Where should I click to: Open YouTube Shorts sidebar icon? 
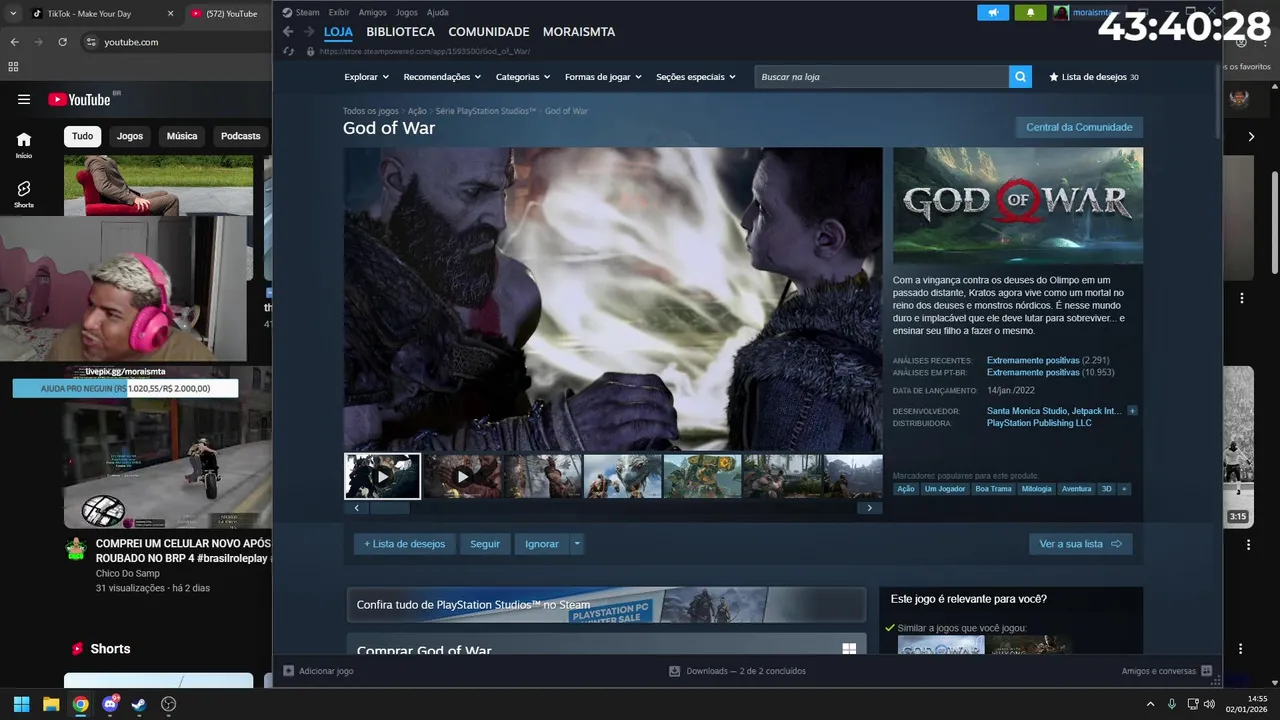[x=24, y=194]
